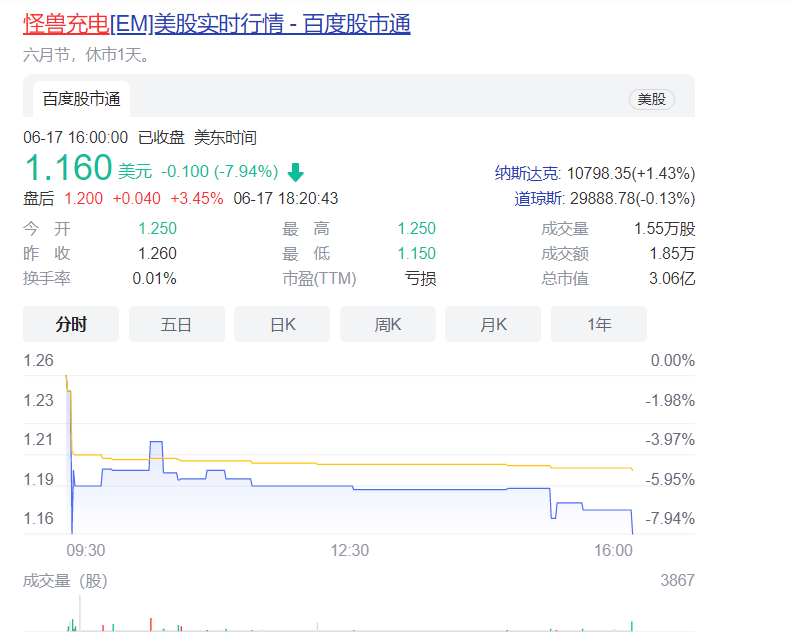792x644 pixels.
Task: Switch to the 五日 chart tab
Action: coord(176,324)
